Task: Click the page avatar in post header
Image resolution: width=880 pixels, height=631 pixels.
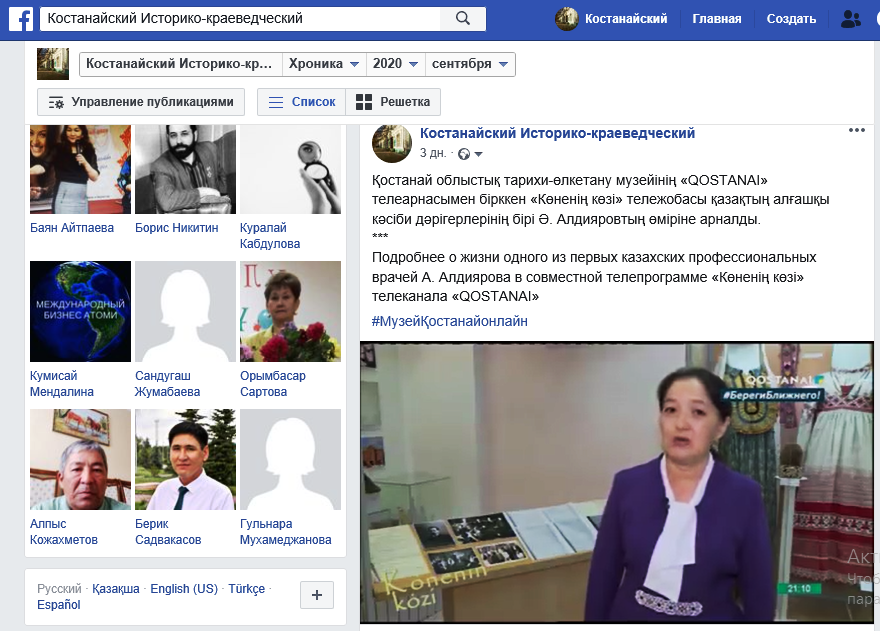Action: (392, 143)
